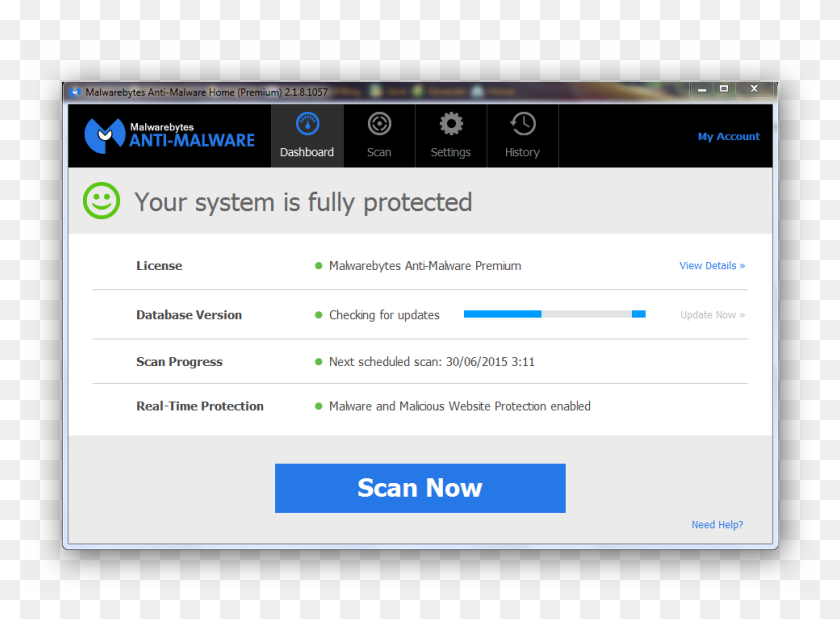The width and height of the screenshot is (840, 619).
Task: Open the Need Help? link
Action: point(717,525)
